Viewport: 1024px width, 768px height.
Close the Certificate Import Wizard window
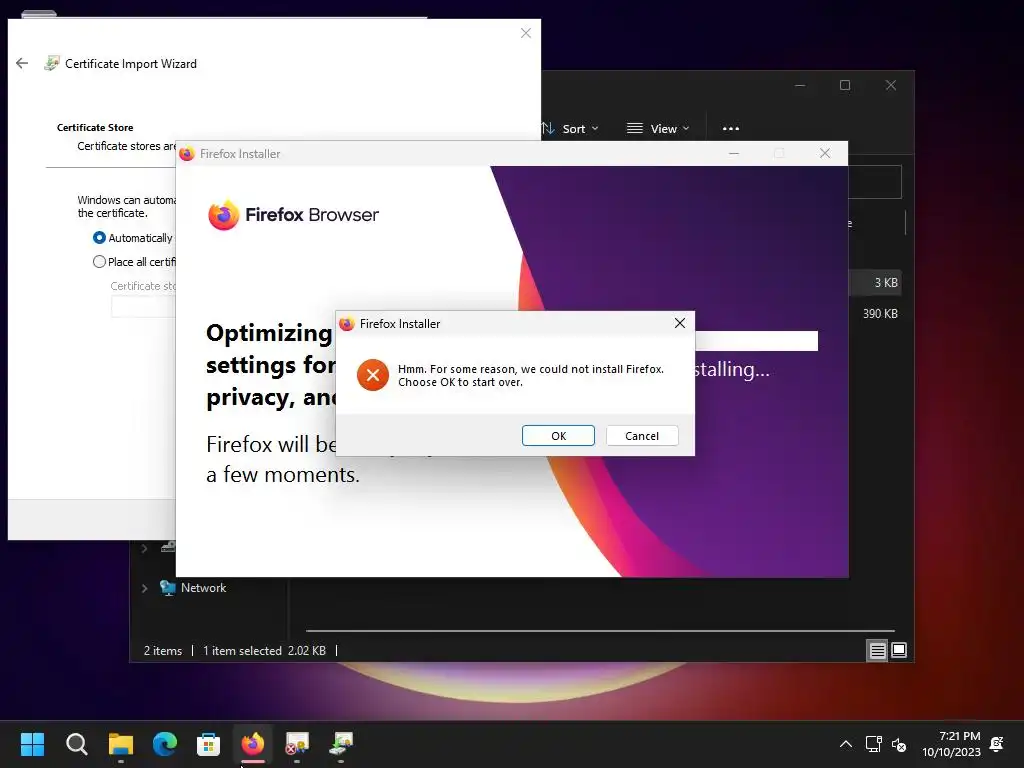pyautogui.click(x=526, y=33)
